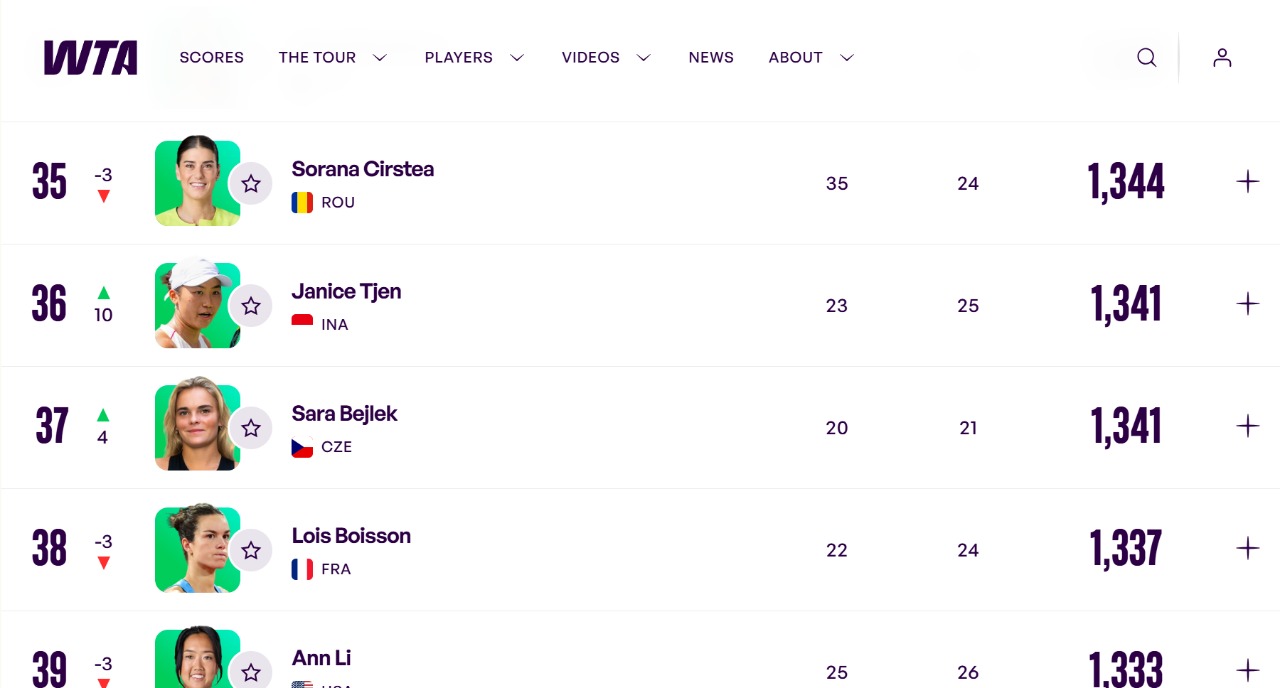
Task: Open Sara Bejlek player profile link
Action: point(344,414)
